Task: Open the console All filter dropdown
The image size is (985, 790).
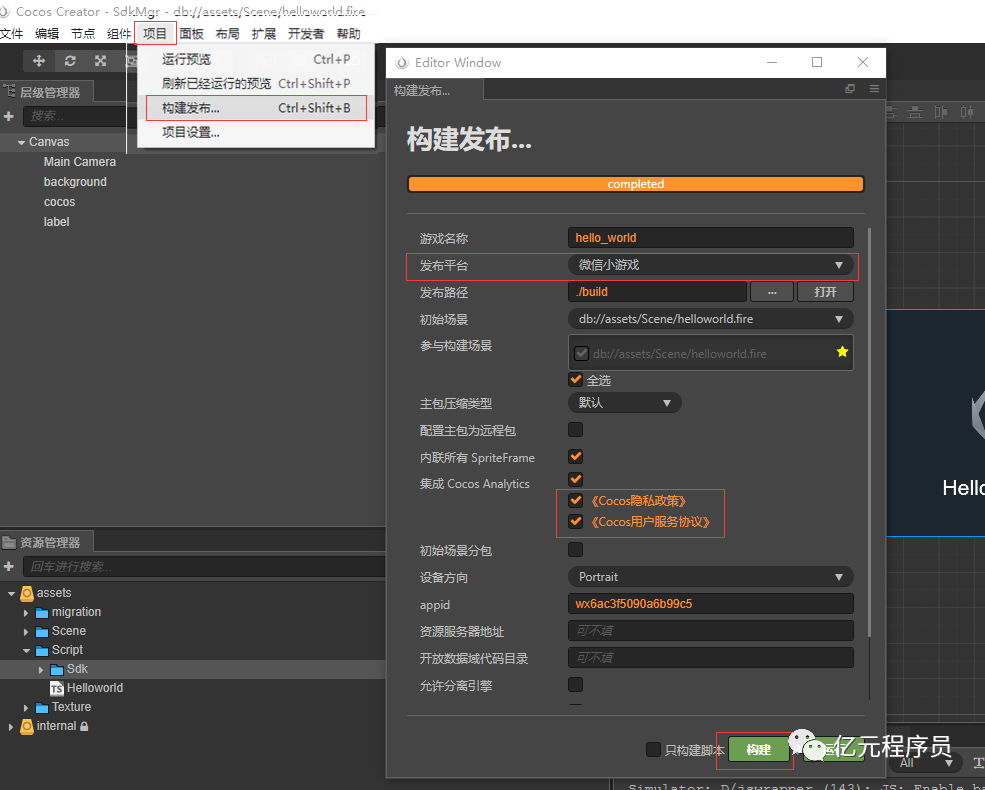Action: (x=925, y=762)
